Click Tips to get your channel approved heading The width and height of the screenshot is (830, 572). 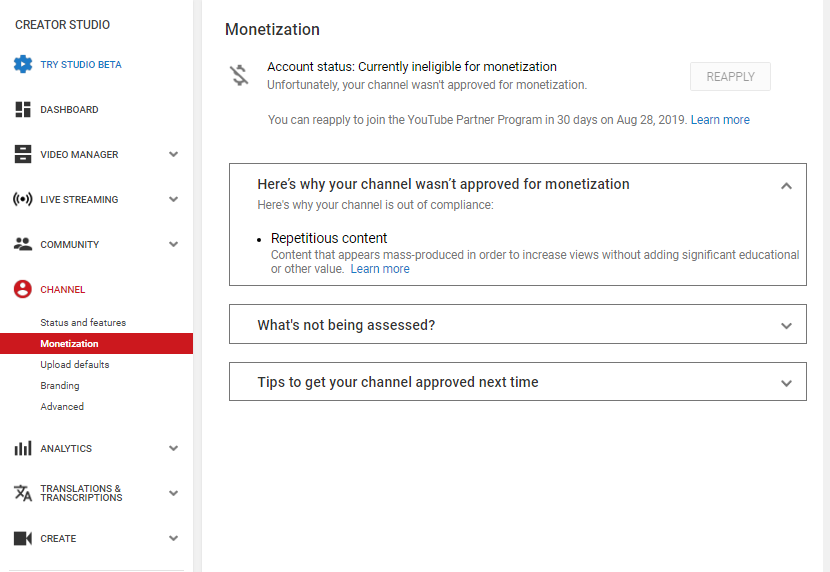tap(398, 382)
